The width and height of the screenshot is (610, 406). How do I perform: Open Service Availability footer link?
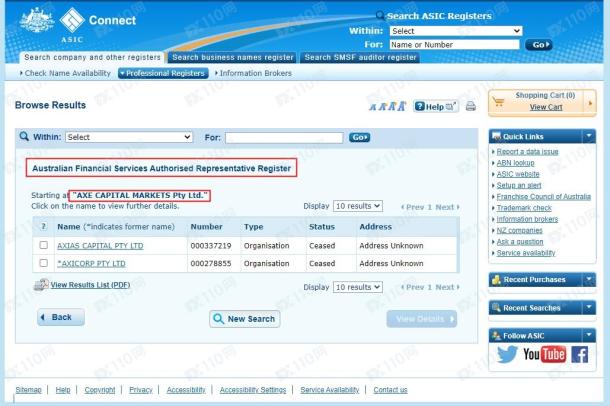[x=330, y=390]
